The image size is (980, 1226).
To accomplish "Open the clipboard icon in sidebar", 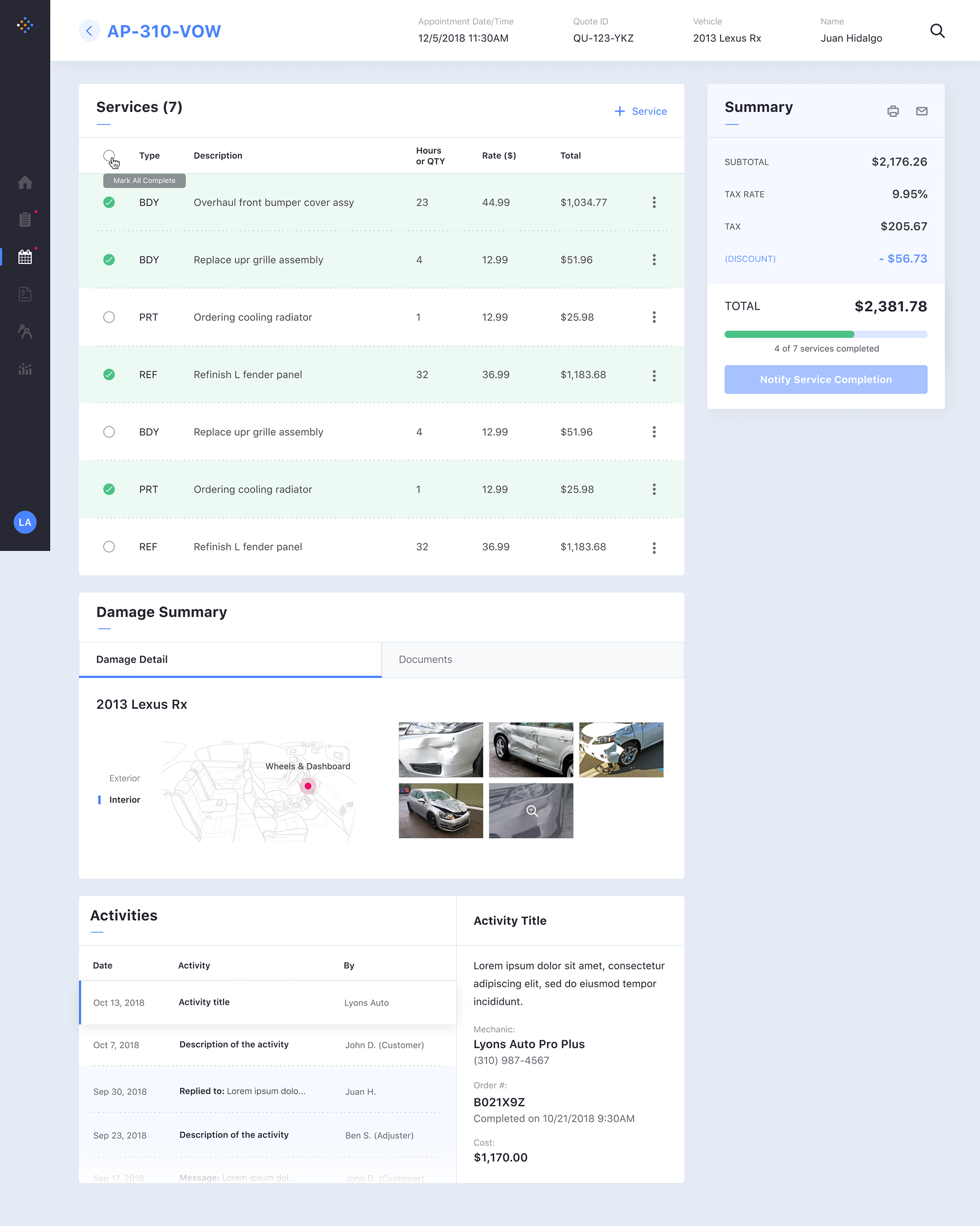I will coord(25,219).
